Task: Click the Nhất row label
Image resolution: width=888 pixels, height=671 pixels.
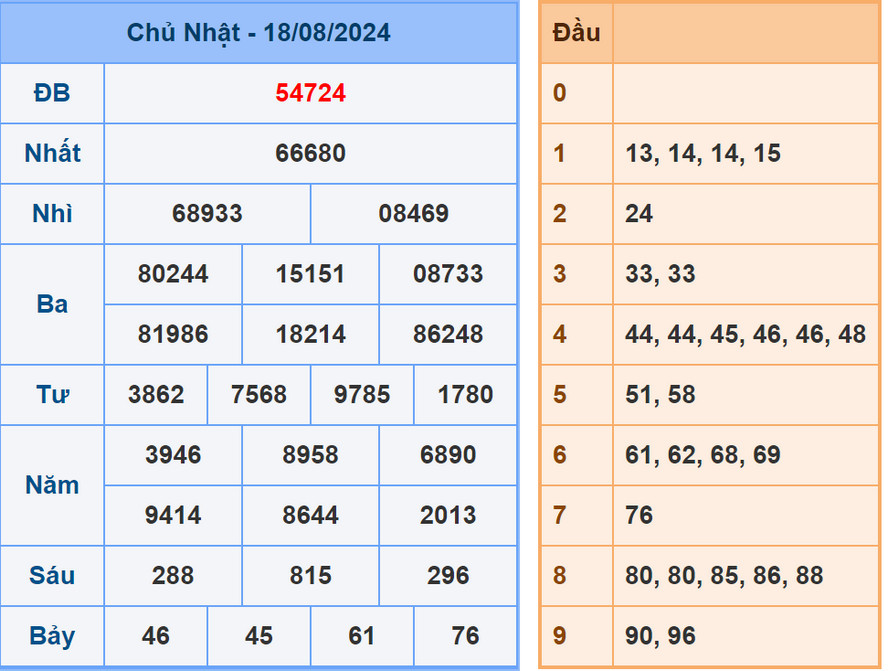Action: click(52, 153)
